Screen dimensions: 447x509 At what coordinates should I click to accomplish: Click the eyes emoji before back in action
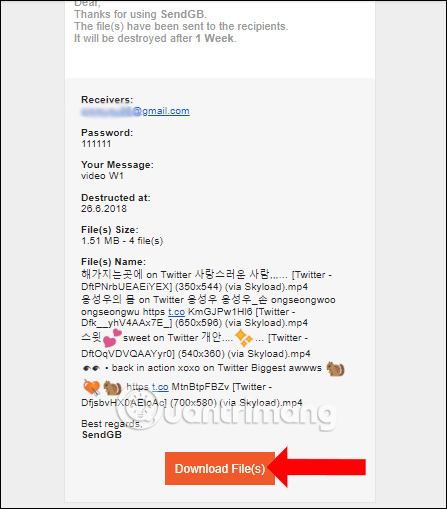tap(91, 368)
